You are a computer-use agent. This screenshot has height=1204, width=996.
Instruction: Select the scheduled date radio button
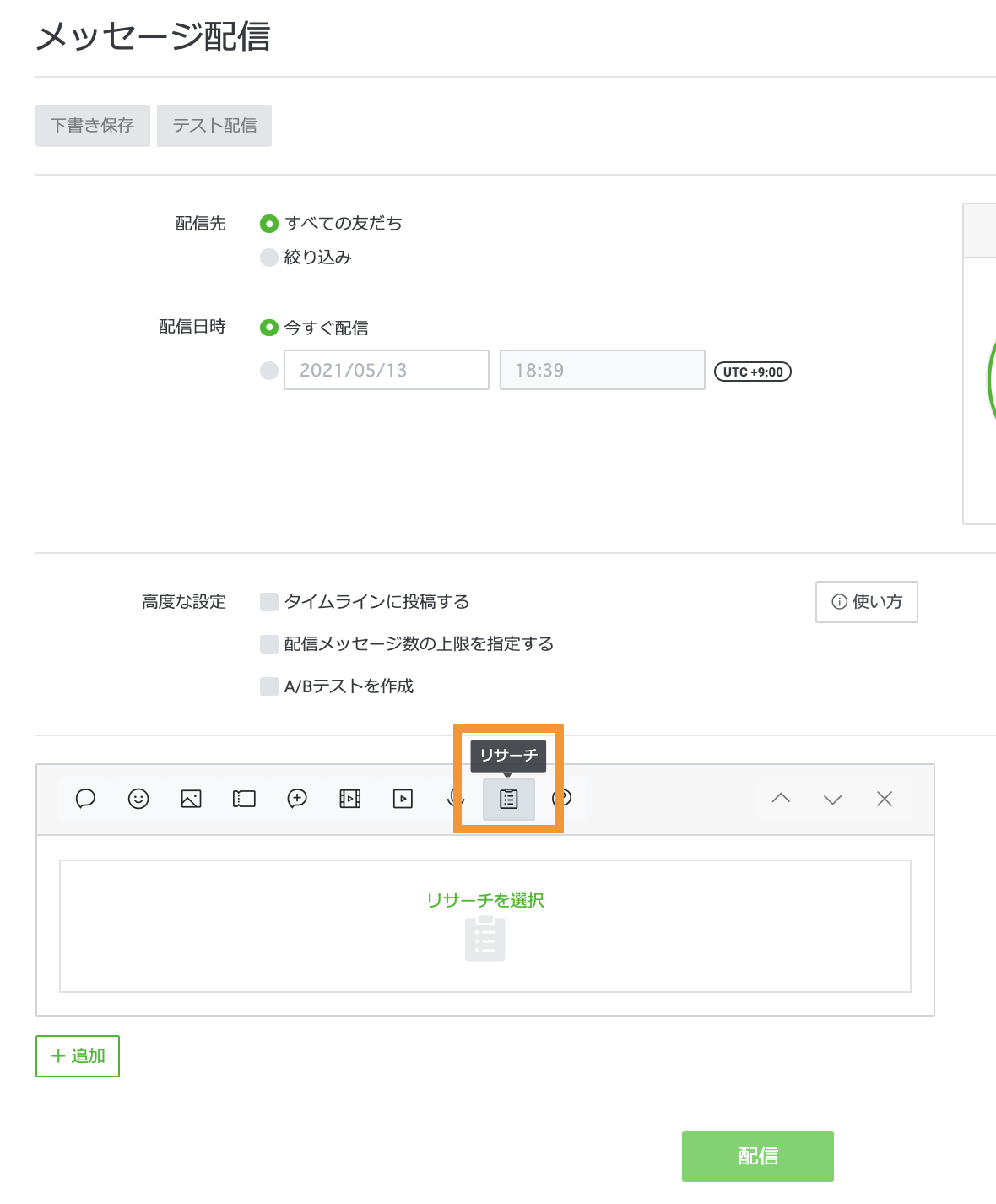tap(269, 371)
